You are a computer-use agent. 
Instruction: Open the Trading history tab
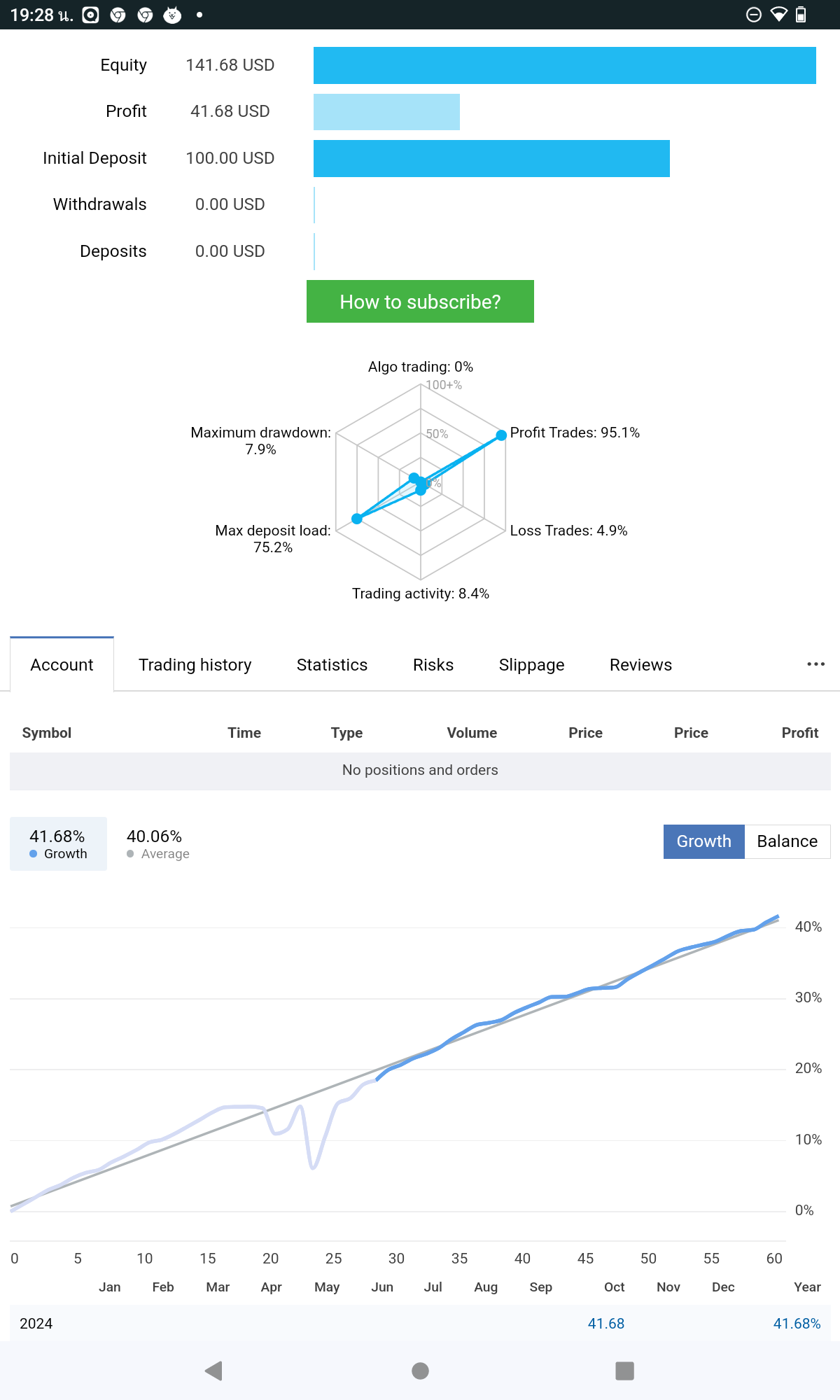click(195, 664)
